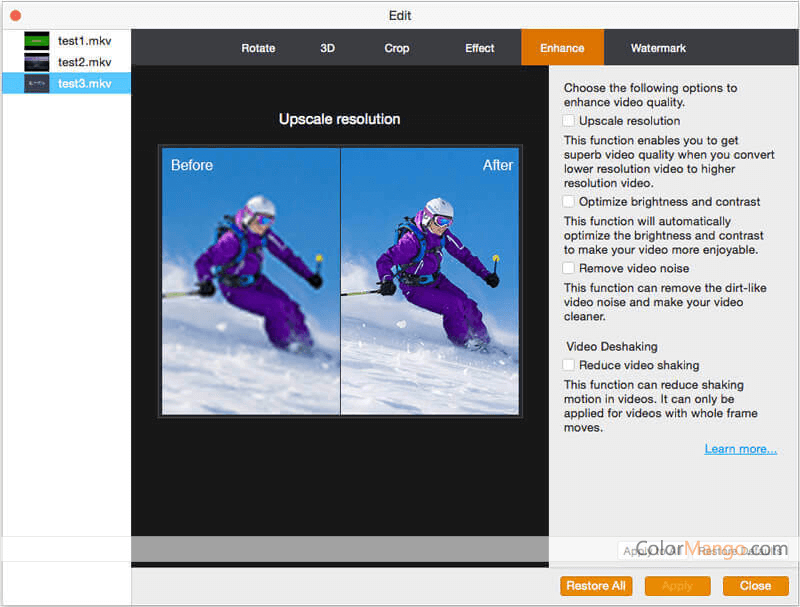
Task: Click the red window close icon
Action: 15,15
